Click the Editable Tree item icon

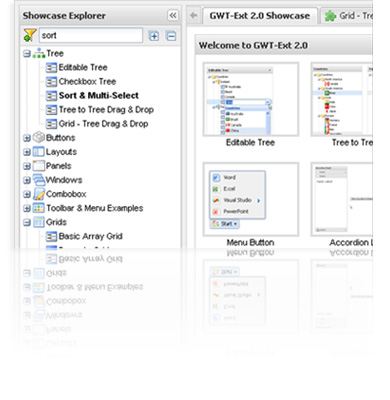click(51, 68)
